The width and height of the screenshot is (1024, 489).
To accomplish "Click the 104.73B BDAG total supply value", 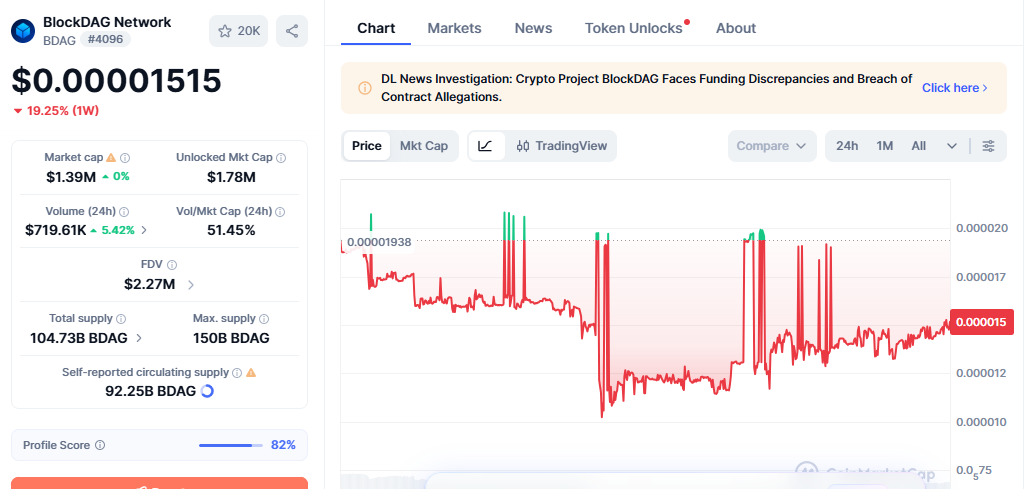I will pos(80,338).
